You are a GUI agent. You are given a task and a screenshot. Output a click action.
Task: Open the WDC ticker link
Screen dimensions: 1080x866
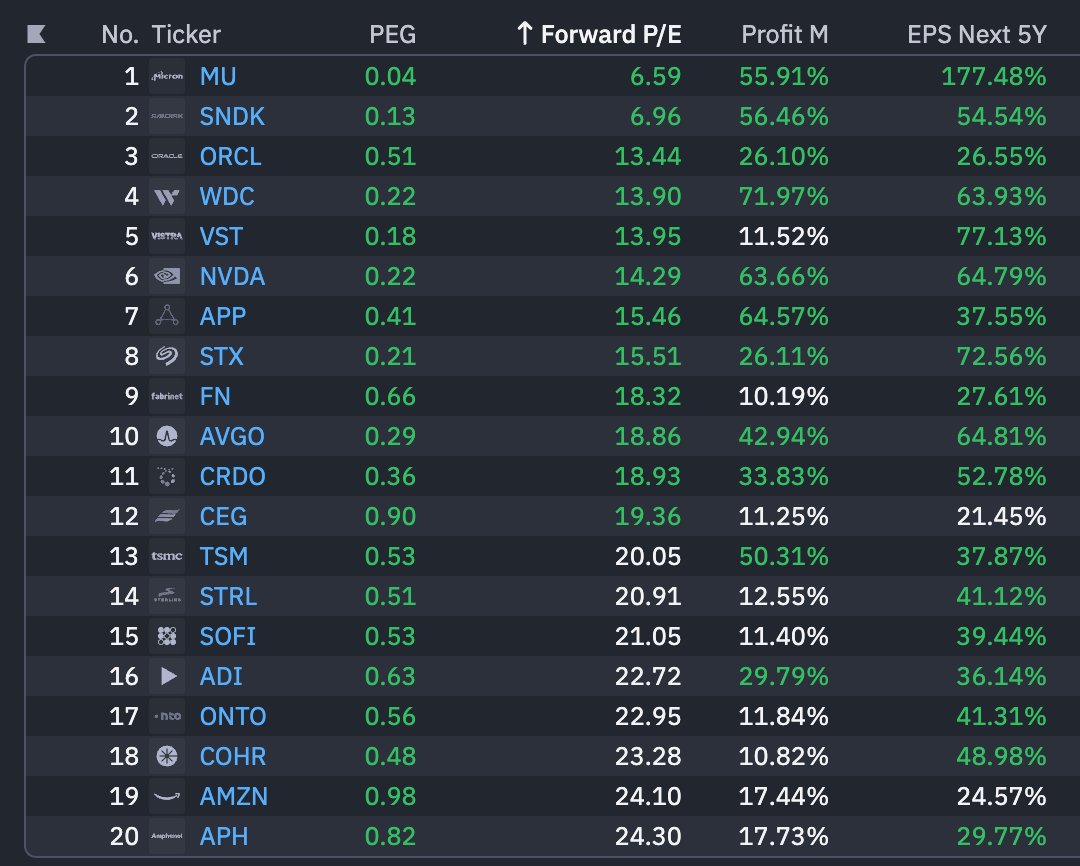click(x=227, y=196)
